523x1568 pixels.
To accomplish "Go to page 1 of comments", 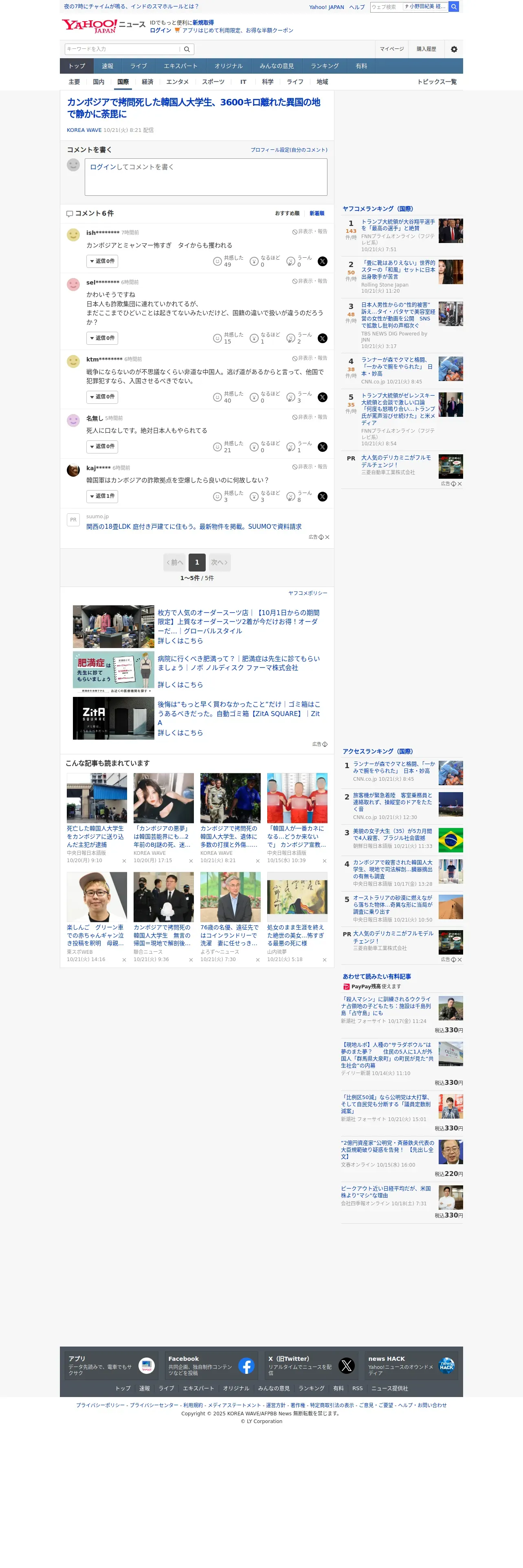I will (x=197, y=563).
